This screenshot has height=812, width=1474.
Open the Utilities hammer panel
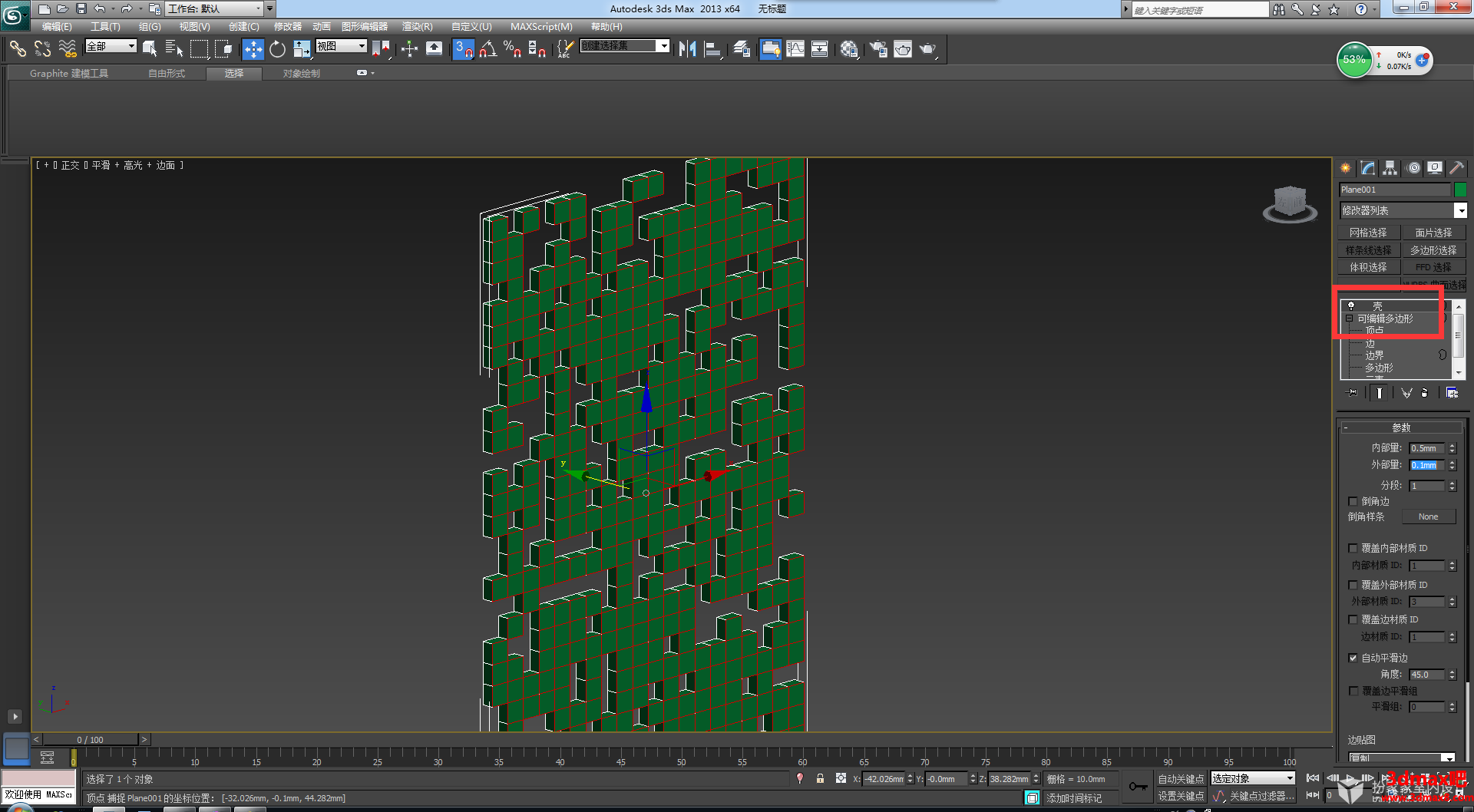pos(1456,168)
